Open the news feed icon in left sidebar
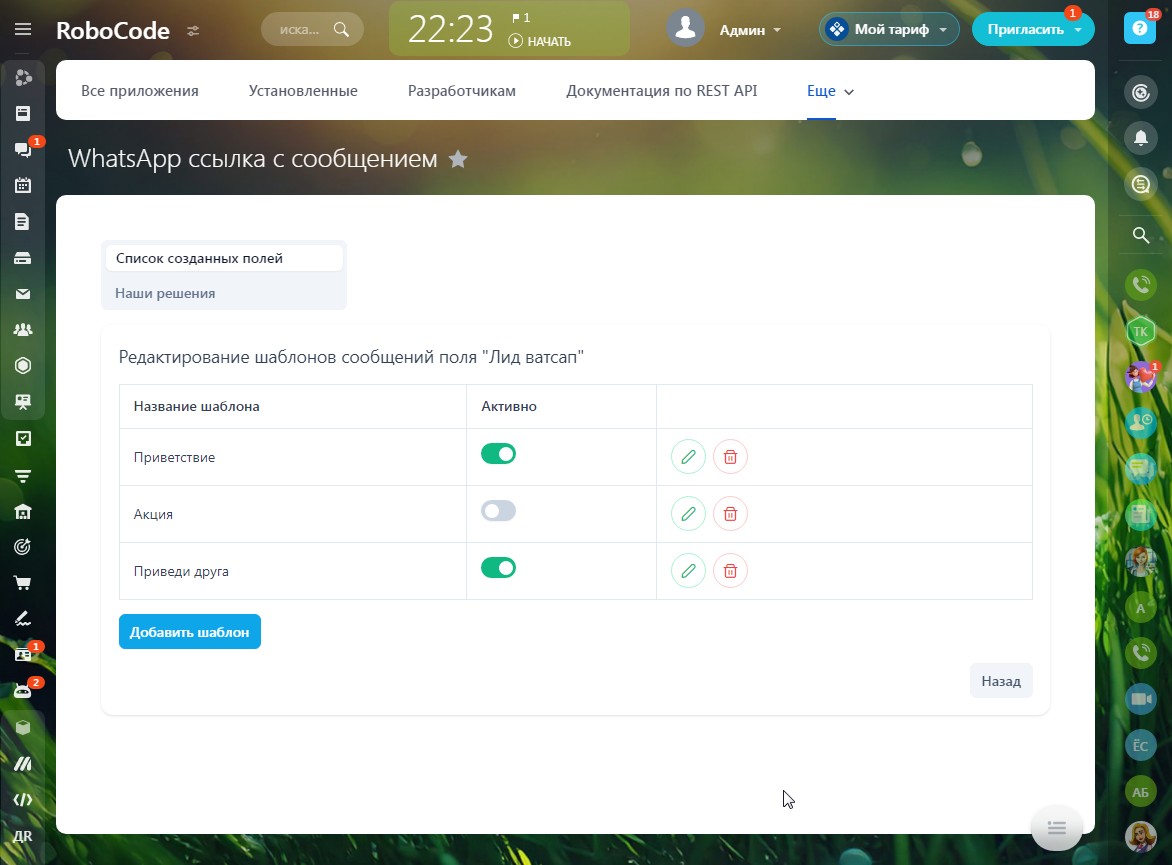The width and height of the screenshot is (1172, 865). pyautogui.click(x=23, y=113)
